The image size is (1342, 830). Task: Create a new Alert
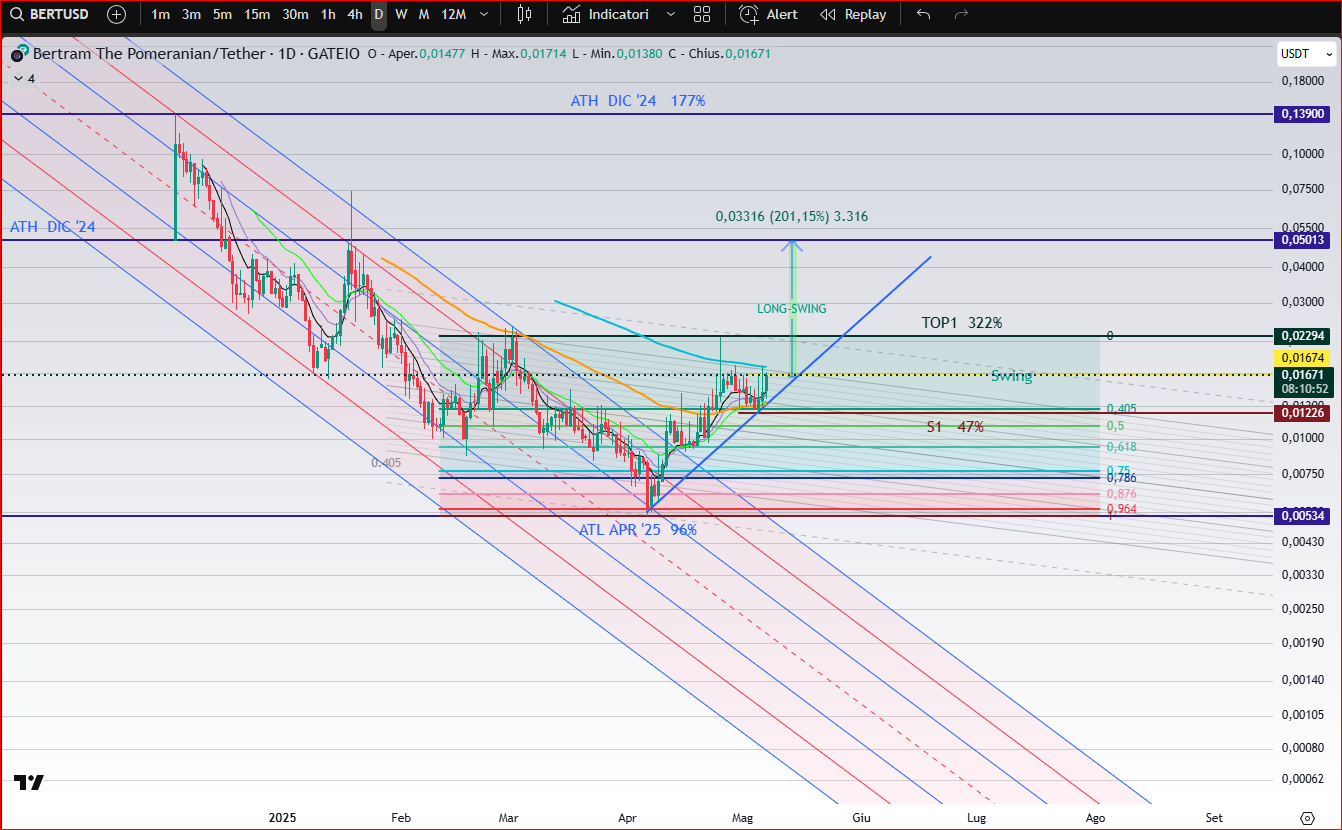click(x=768, y=14)
